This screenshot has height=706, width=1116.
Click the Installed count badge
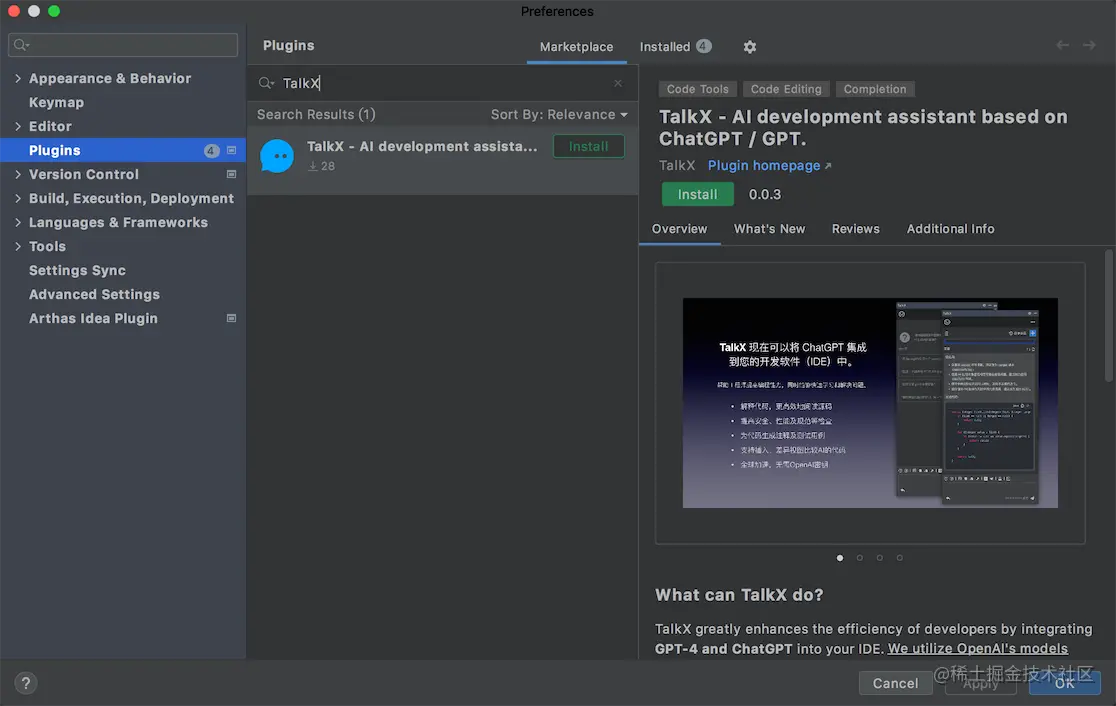[x=703, y=46]
